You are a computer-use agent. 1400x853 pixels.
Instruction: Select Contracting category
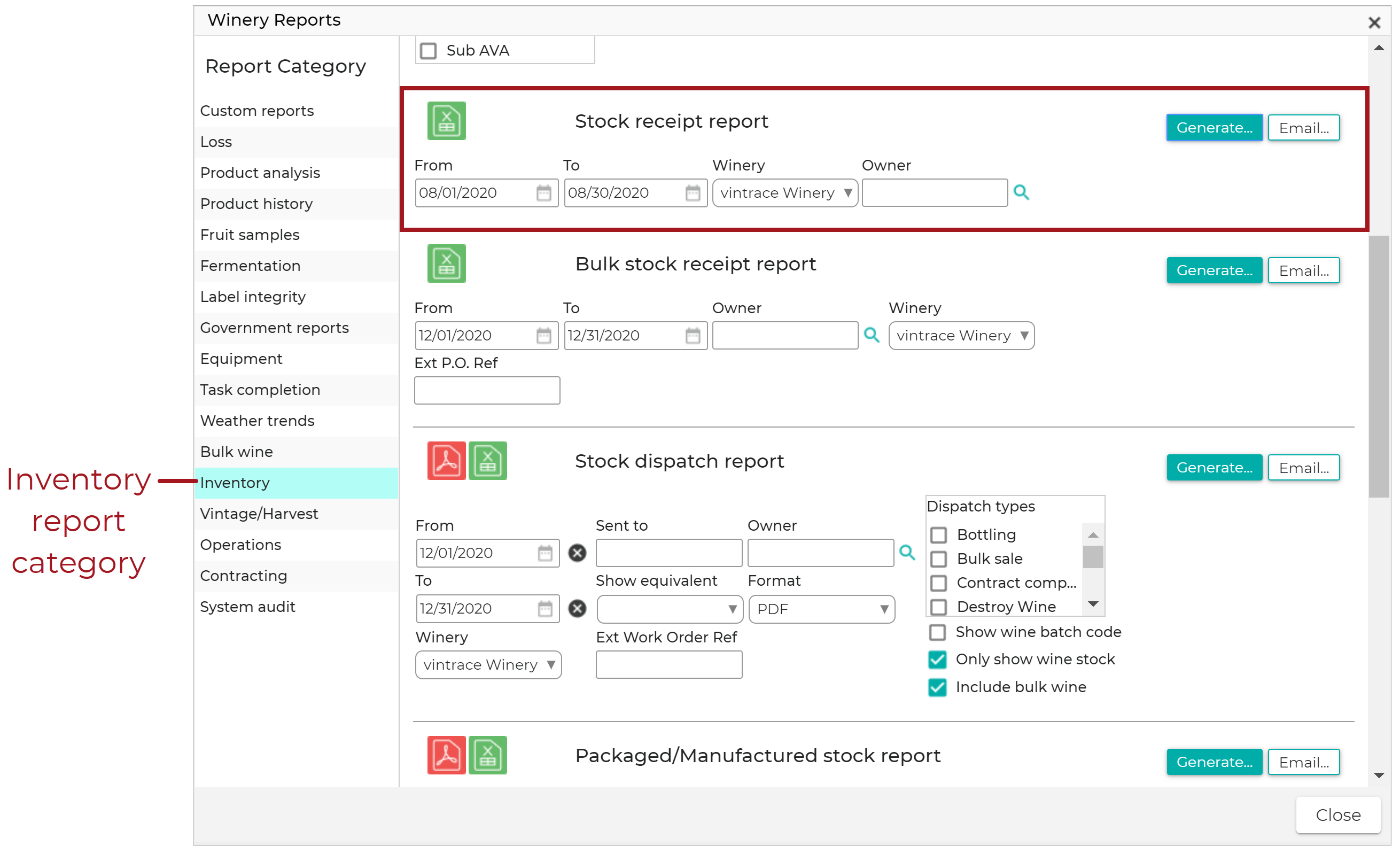click(297, 576)
